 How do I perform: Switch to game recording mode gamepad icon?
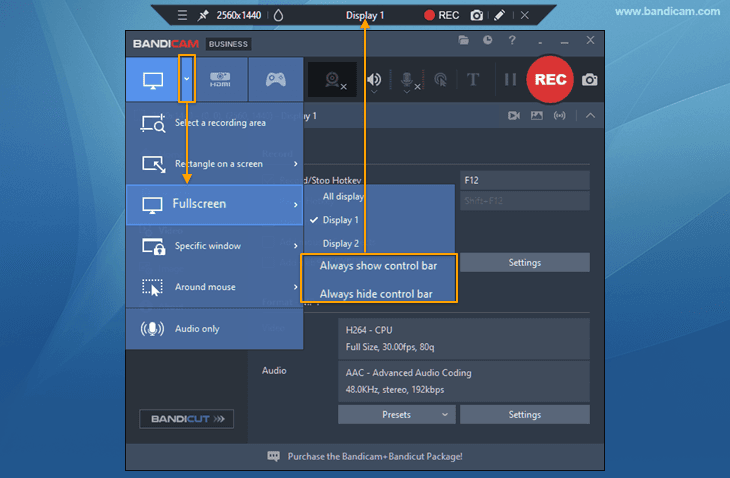coord(276,80)
